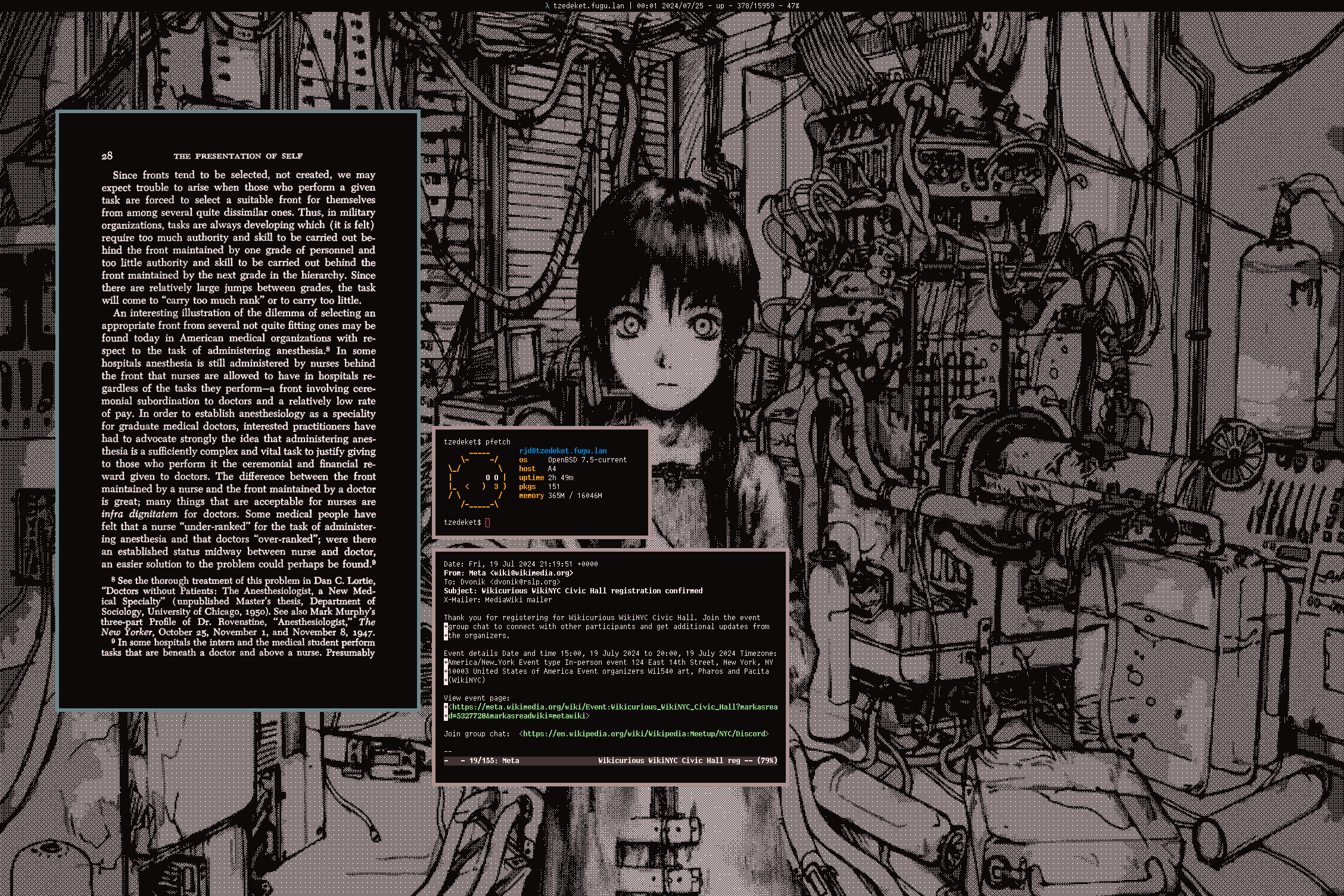Click the pufferfish ASCII art logo
1344x896 pixels.
click(477, 480)
